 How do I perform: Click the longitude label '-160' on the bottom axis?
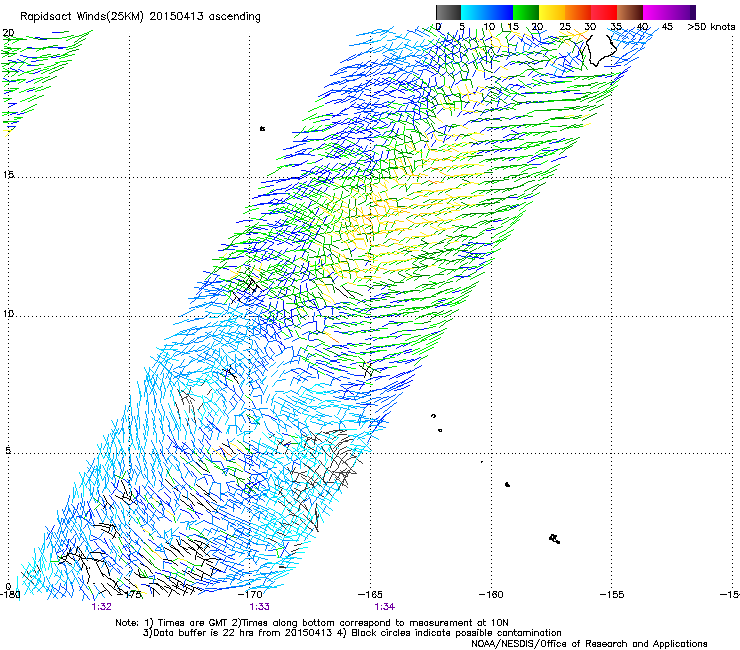point(491,594)
